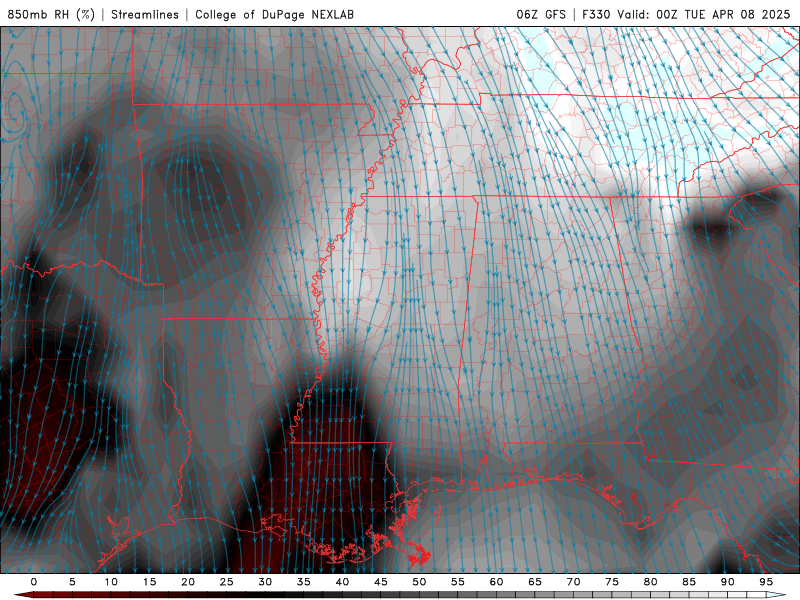Click the '0' value on the color scale
The image size is (800, 600).
tap(34, 582)
